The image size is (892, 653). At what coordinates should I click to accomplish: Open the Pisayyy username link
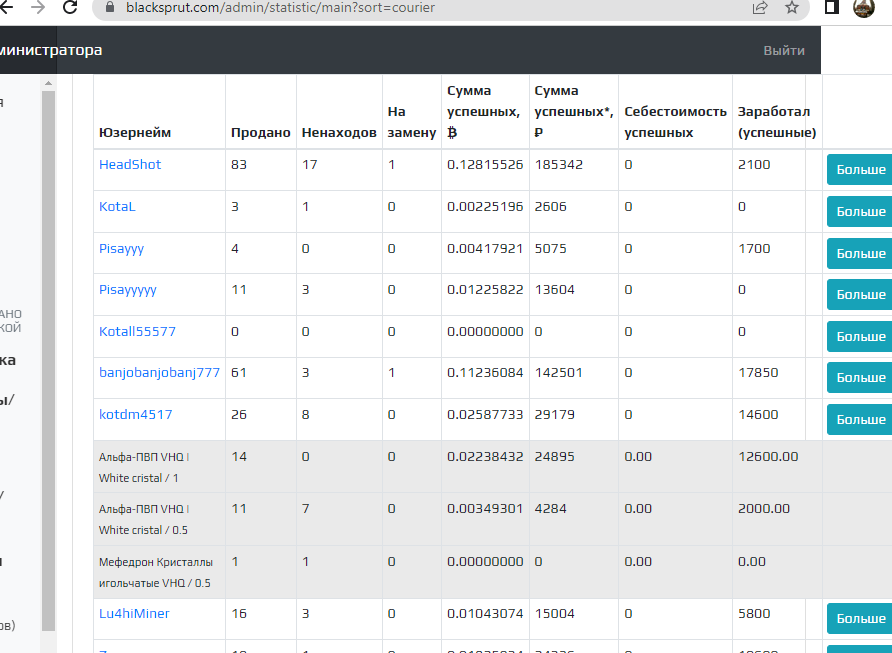(x=121, y=249)
